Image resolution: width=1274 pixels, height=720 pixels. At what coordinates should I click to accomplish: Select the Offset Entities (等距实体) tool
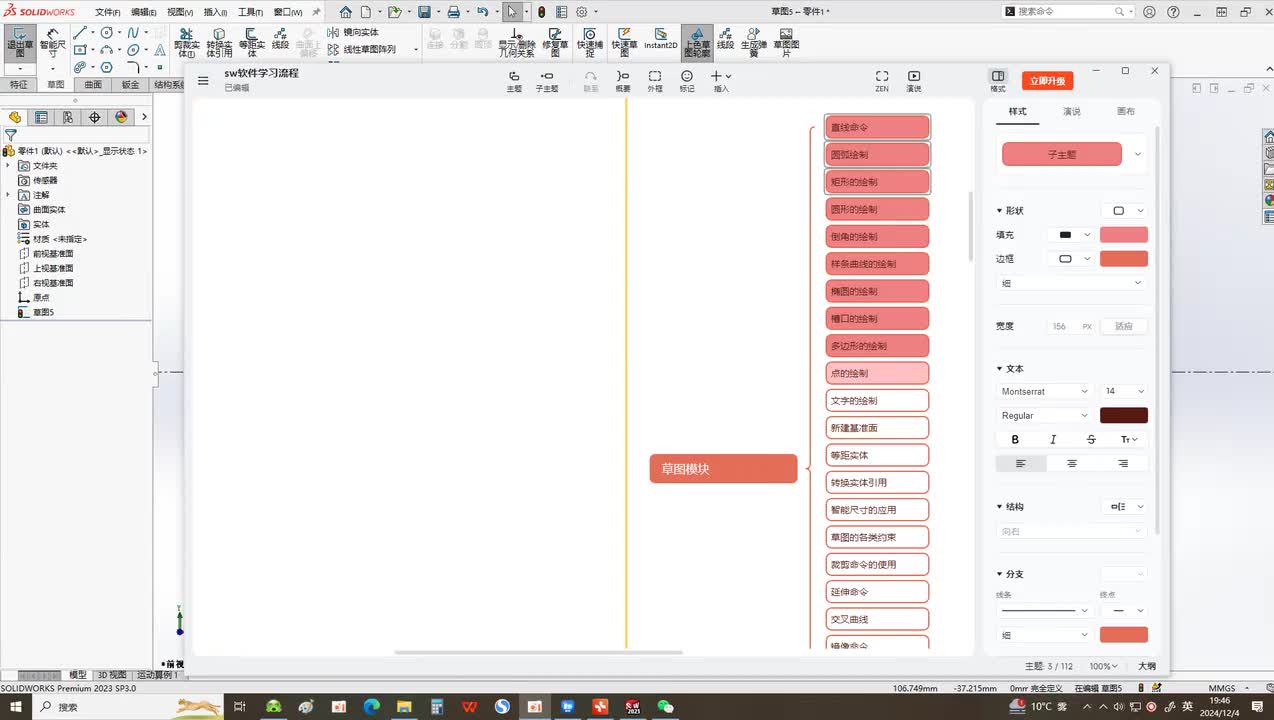click(x=251, y=42)
